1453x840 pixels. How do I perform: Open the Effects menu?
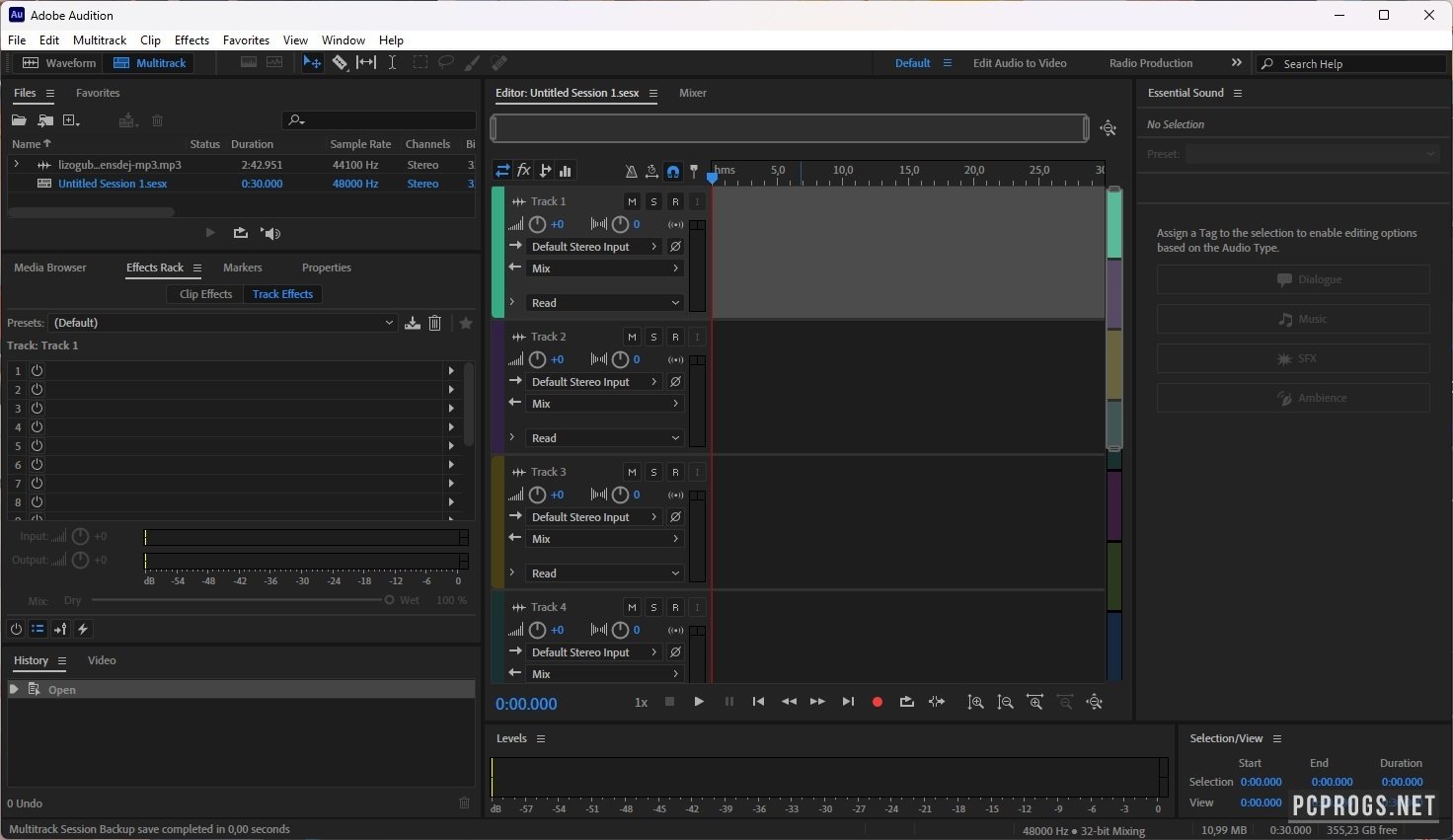tap(191, 40)
